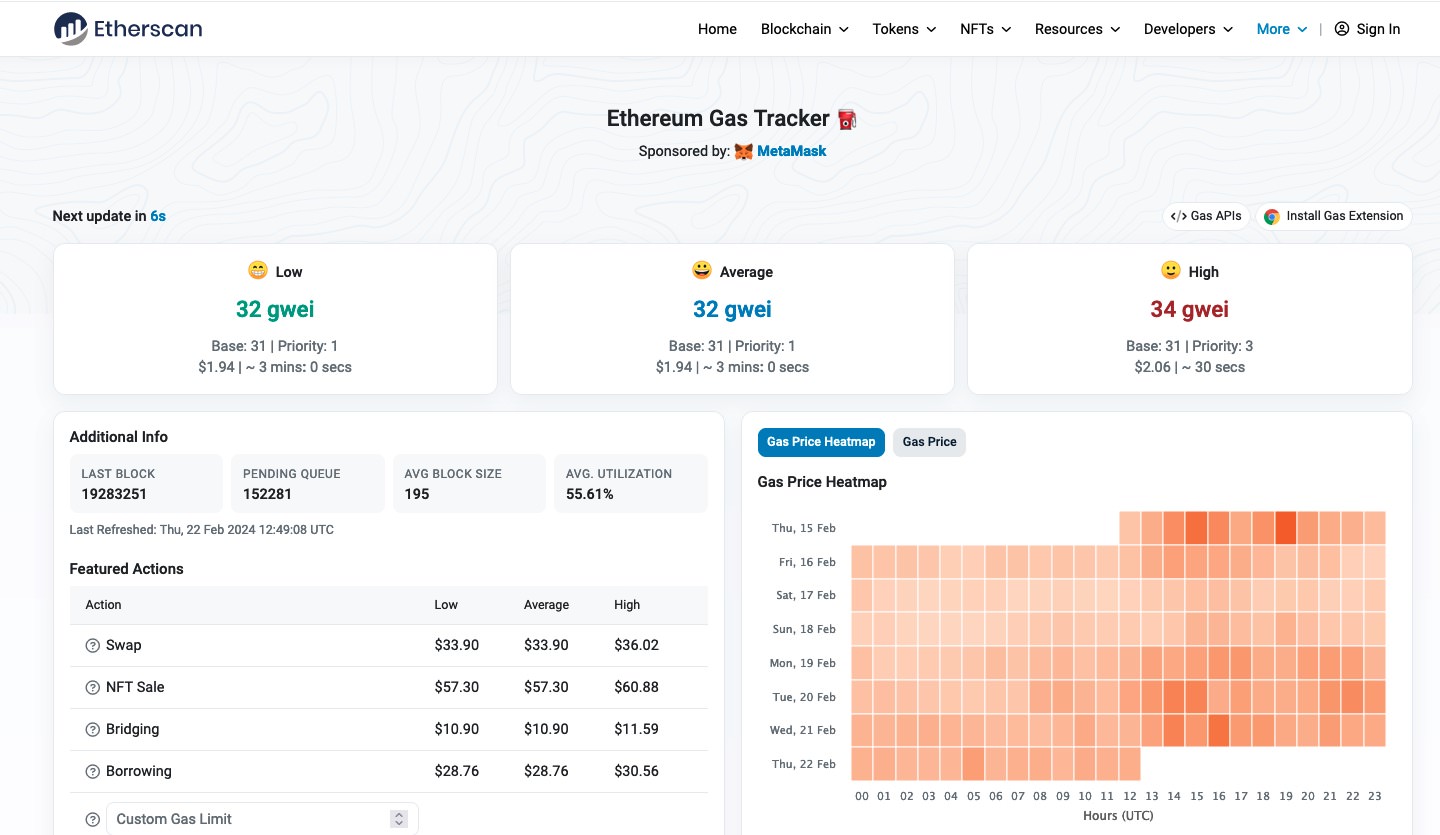Click the Borrowing high price $30.56

(636, 771)
